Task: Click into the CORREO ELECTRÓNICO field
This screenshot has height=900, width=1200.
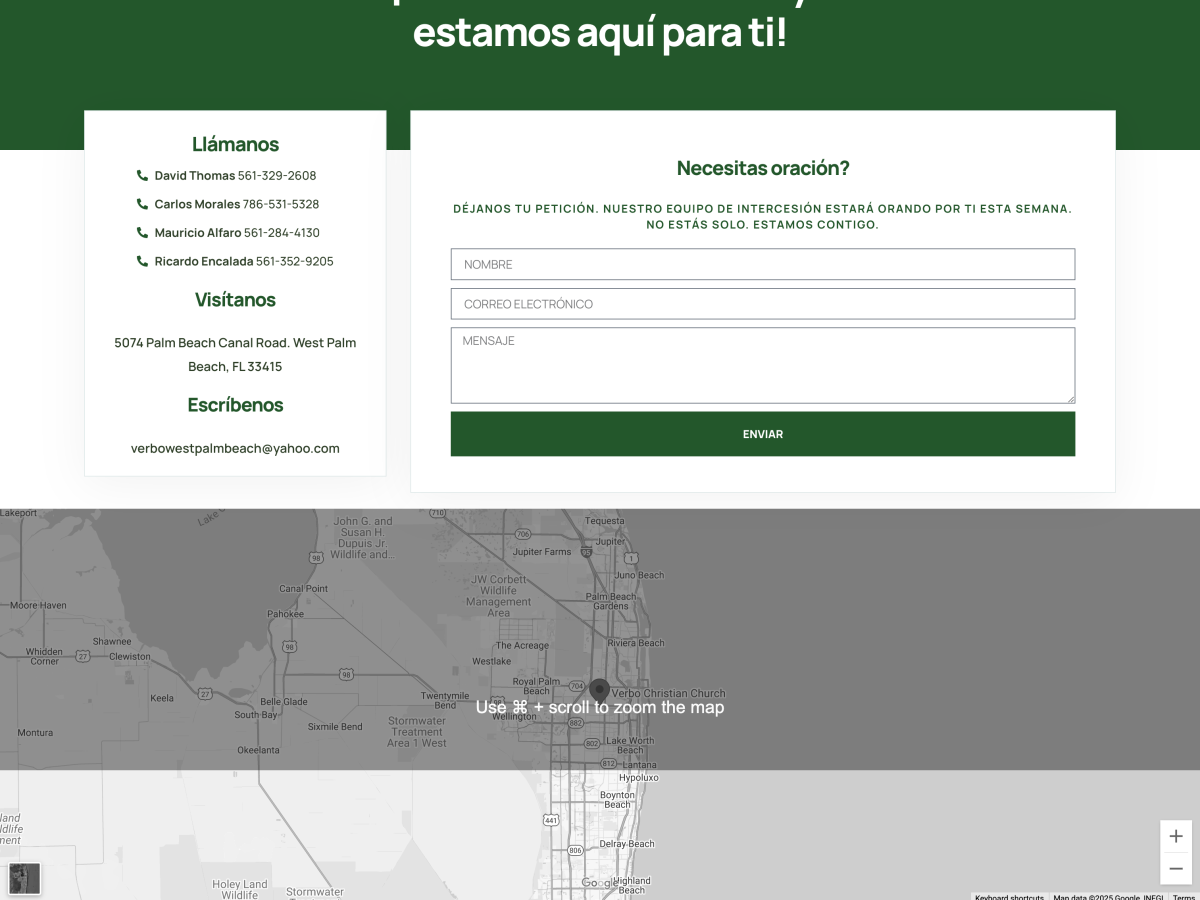Action: pos(762,304)
